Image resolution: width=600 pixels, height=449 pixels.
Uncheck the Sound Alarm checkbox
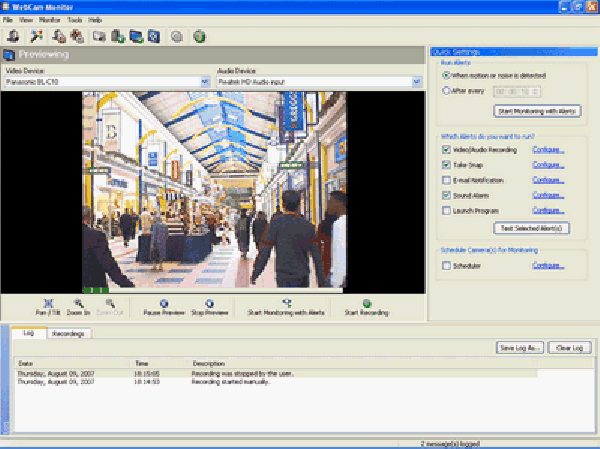(x=446, y=195)
